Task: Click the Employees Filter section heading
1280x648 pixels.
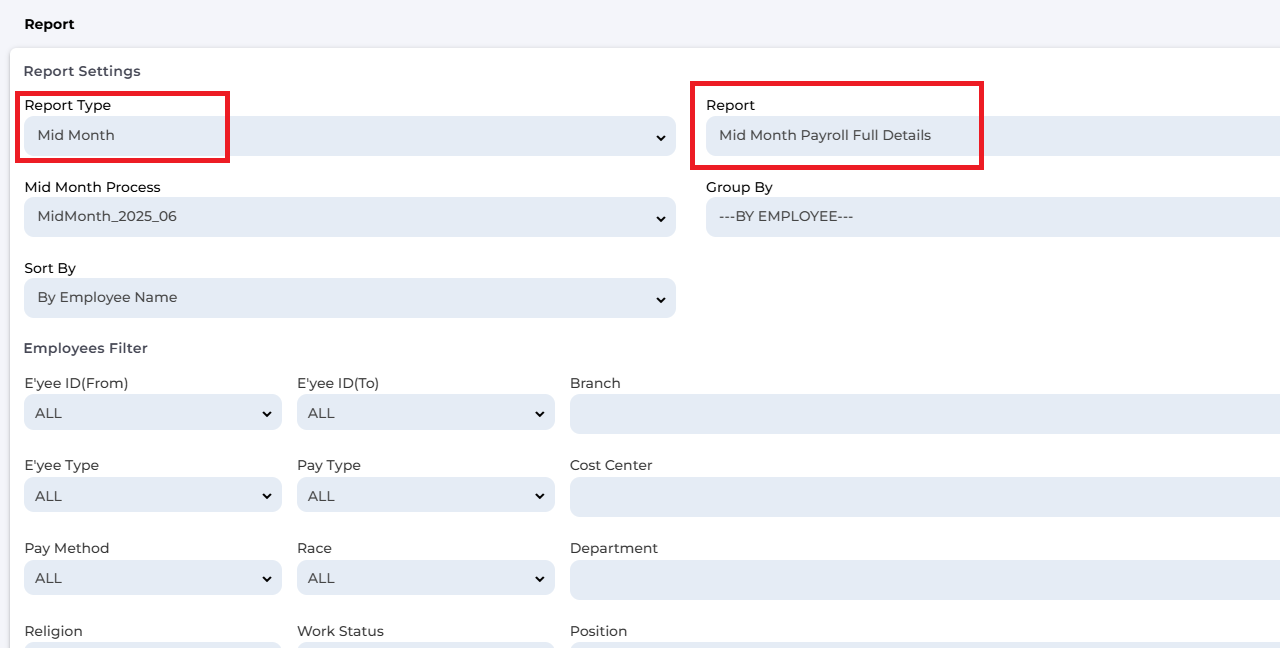Action: click(86, 348)
